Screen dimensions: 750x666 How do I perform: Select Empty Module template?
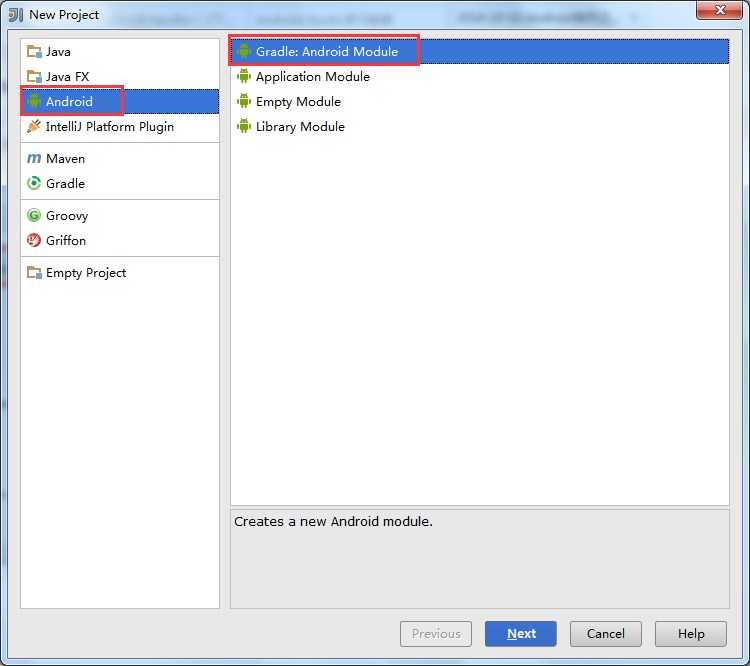click(x=480, y=101)
